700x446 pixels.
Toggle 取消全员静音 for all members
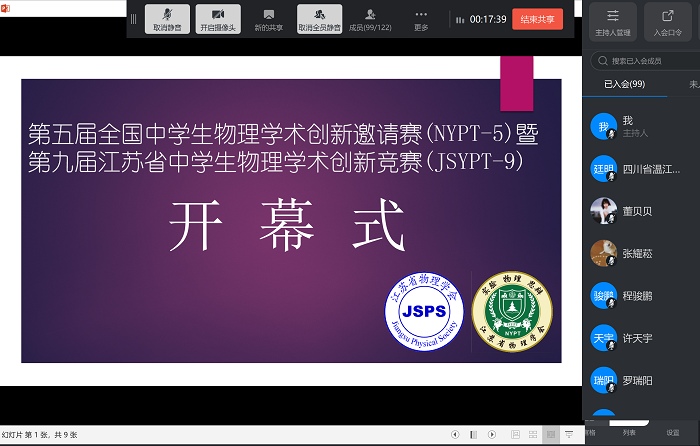tap(320, 19)
